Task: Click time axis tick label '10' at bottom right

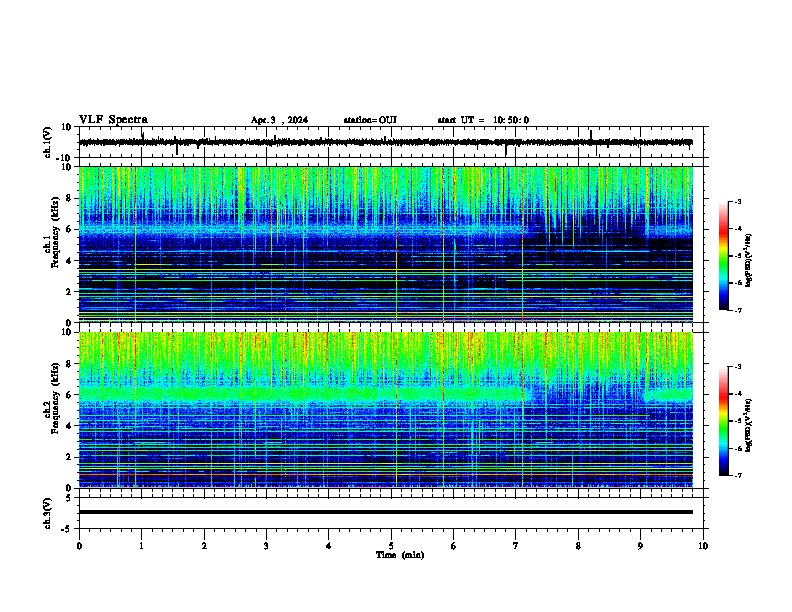Action: pyautogui.click(x=703, y=546)
